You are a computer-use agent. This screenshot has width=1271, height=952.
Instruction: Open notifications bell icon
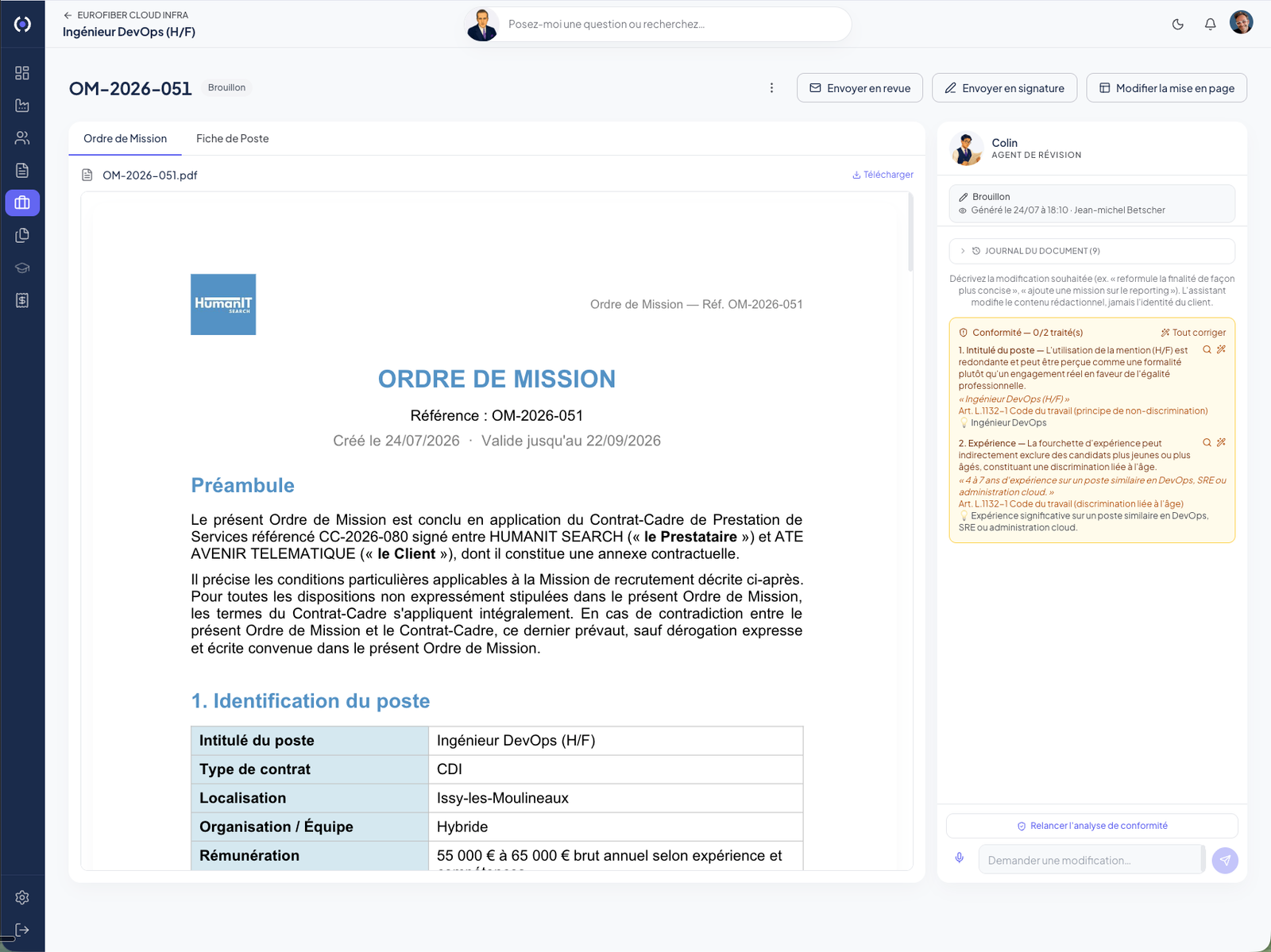(1210, 25)
